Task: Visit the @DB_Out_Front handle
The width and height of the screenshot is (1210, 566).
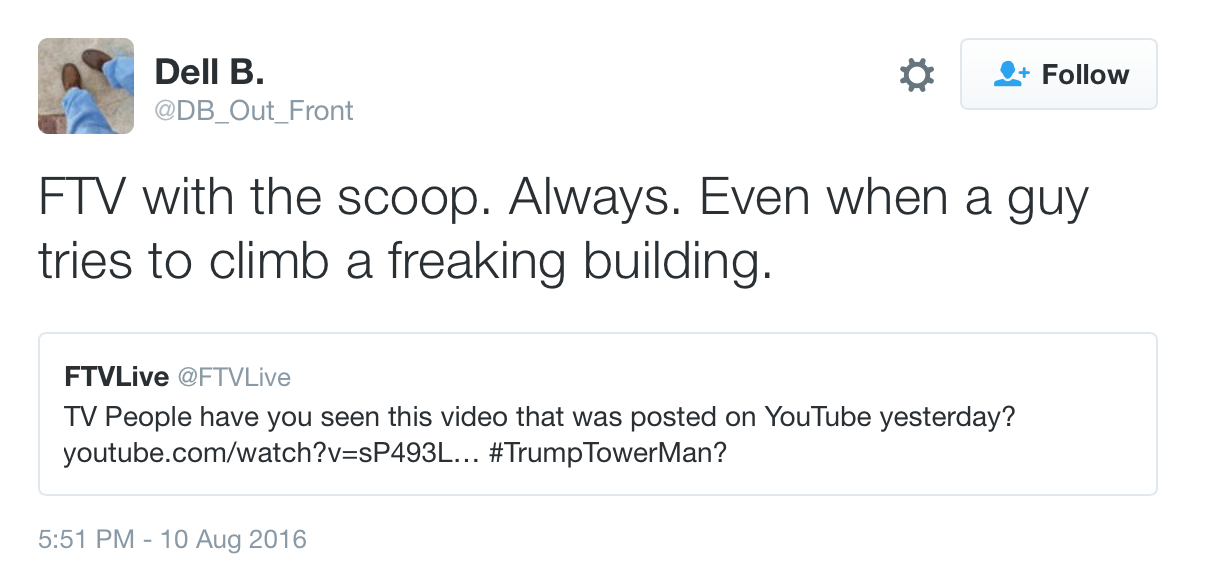Action: pyautogui.click(x=254, y=110)
